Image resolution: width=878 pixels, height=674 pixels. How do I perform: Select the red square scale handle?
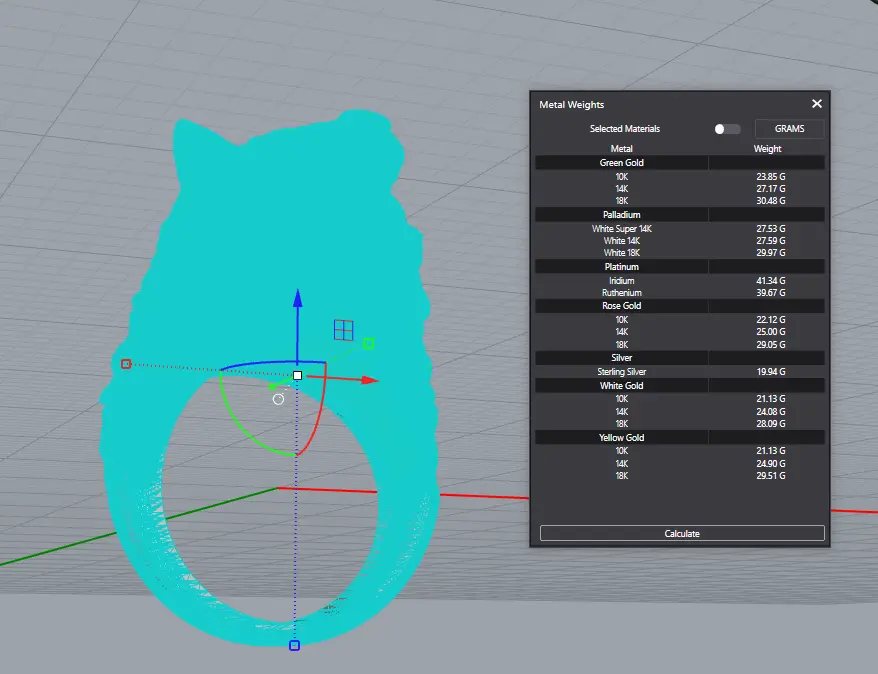coord(125,364)
